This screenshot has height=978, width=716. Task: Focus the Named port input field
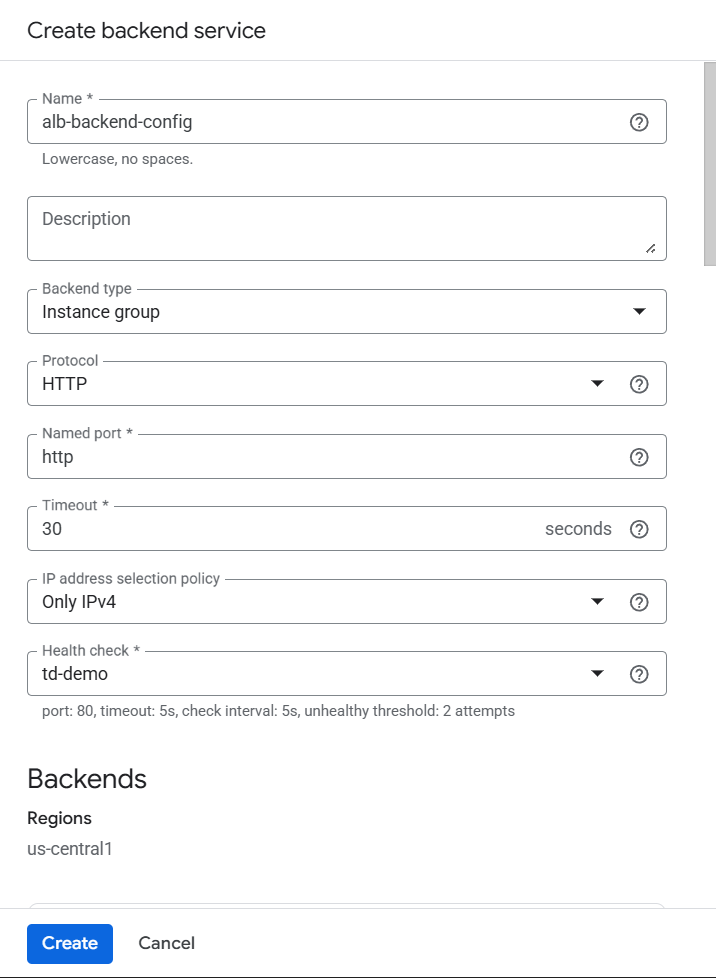320,457
